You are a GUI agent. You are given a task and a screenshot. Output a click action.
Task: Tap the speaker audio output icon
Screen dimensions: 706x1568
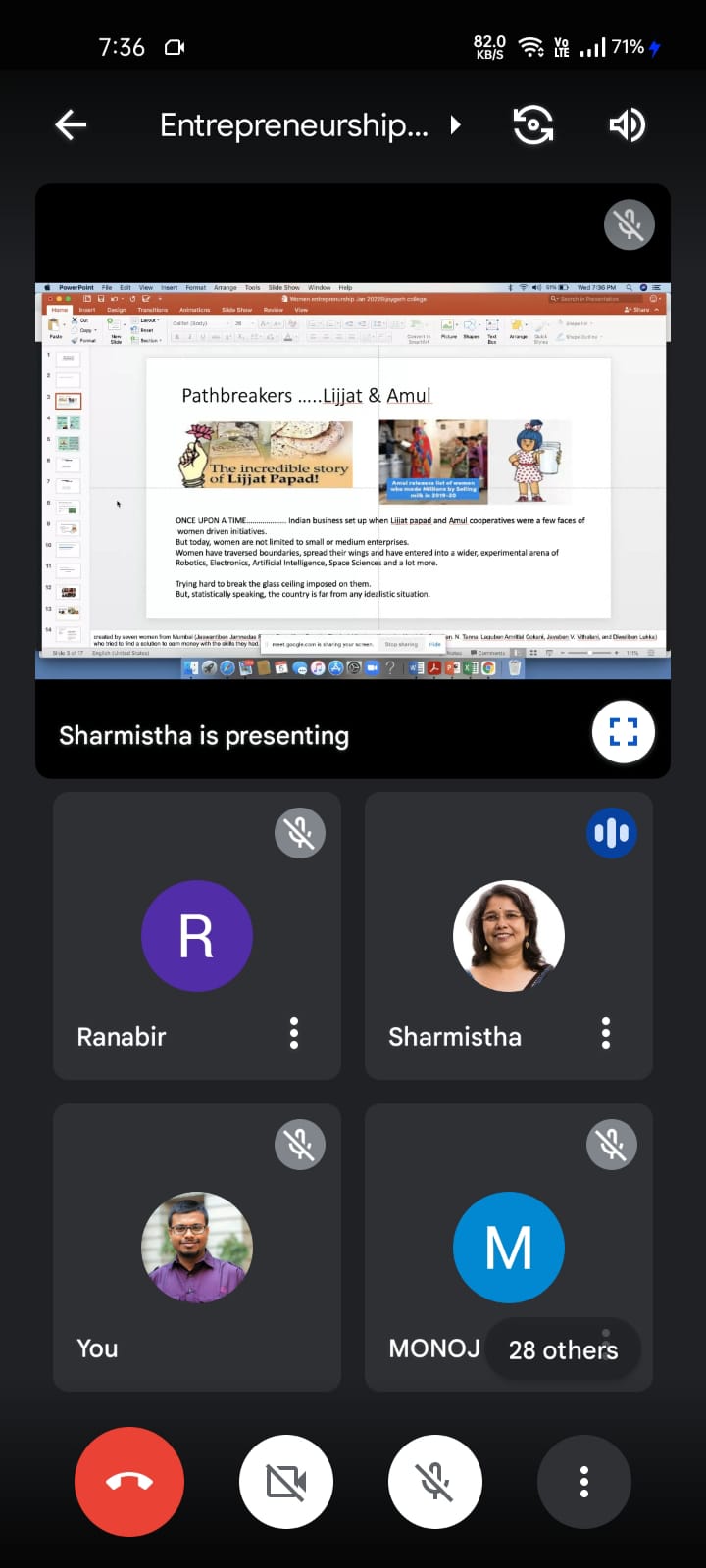(627, 125)
